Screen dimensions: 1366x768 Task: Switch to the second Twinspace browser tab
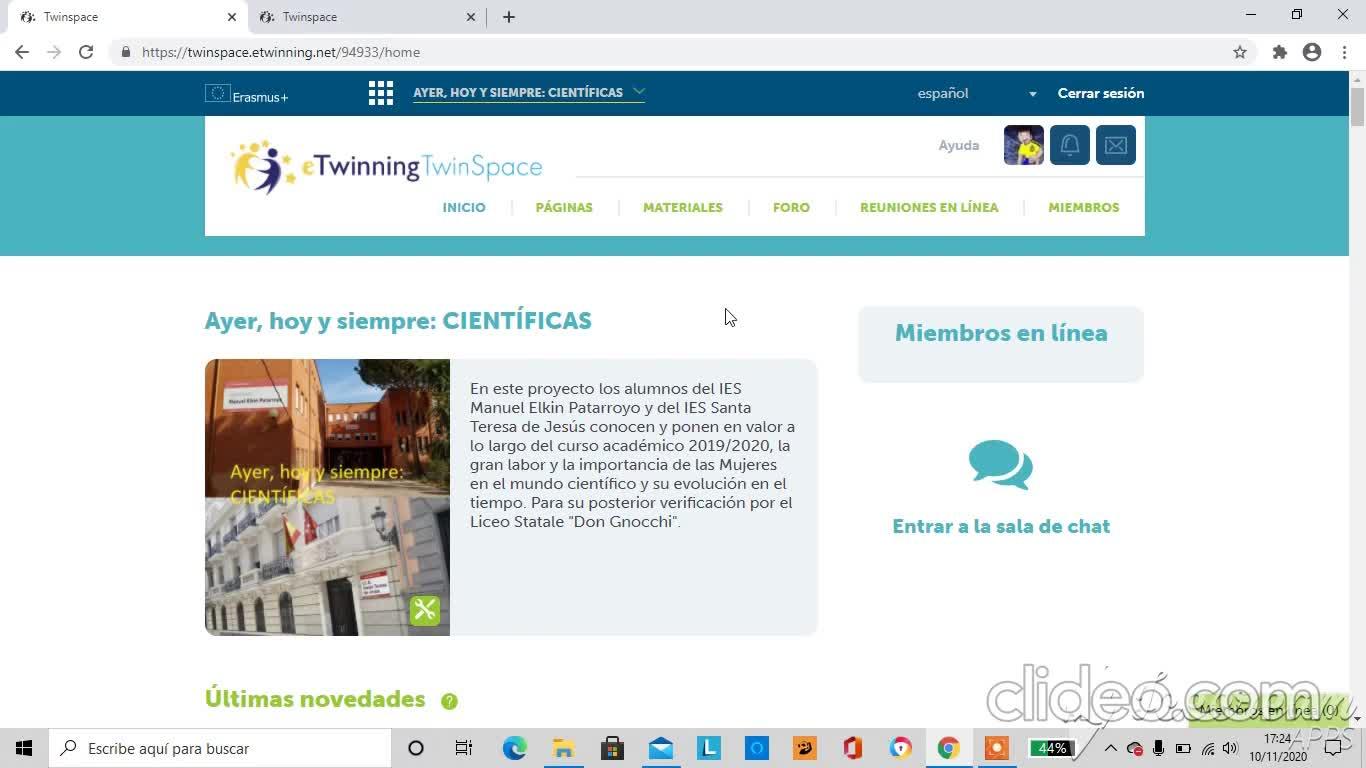tap(365, 17)
